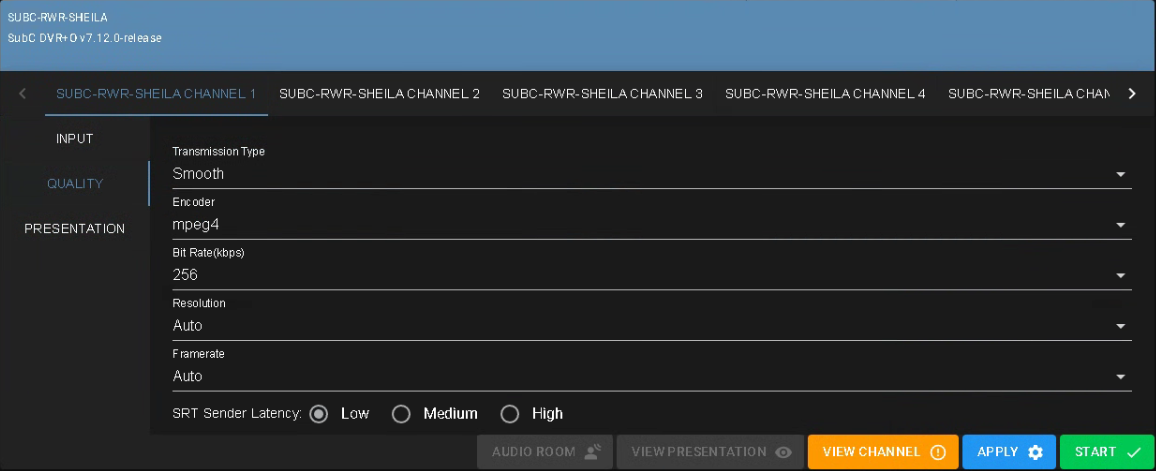The image size is (1156, 471).
Task: Switch to SUBC-RWR-SHEILA CHANNEL 4 tab
Action: click(825, 94)
